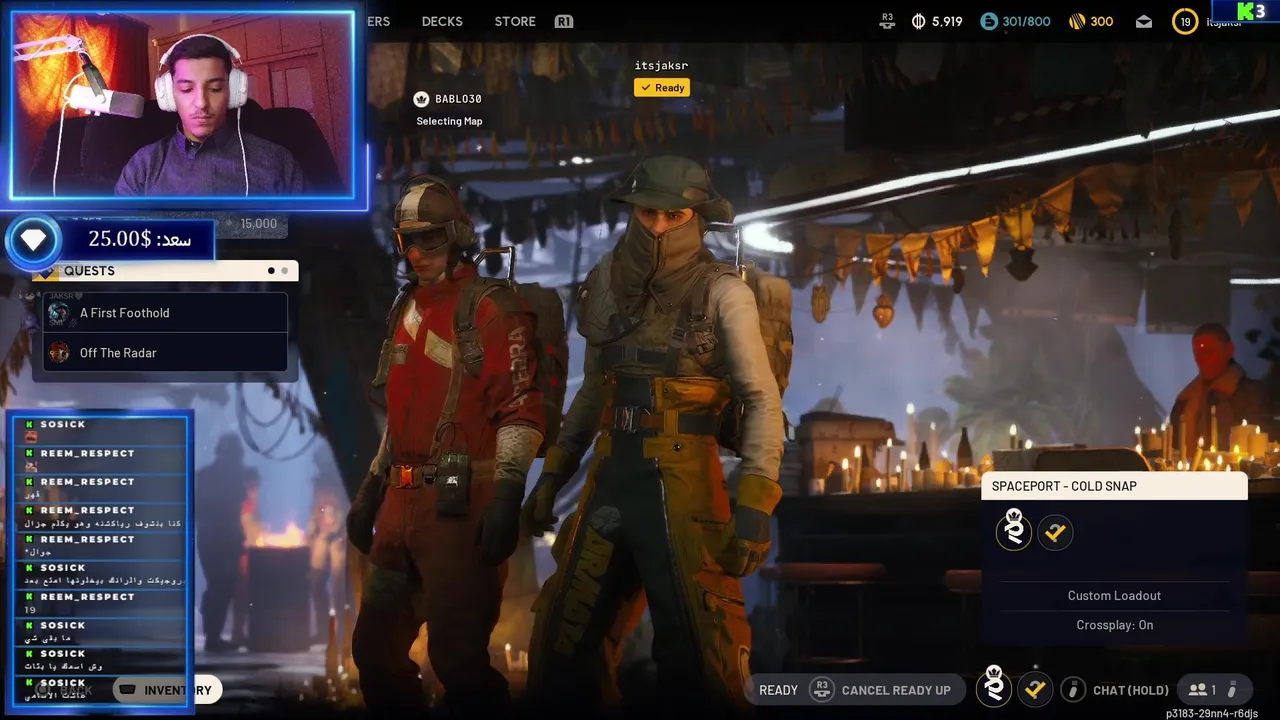Click the A First Foothold quest giver icon
Screen dimensions: 1280x720
[59, 313]
